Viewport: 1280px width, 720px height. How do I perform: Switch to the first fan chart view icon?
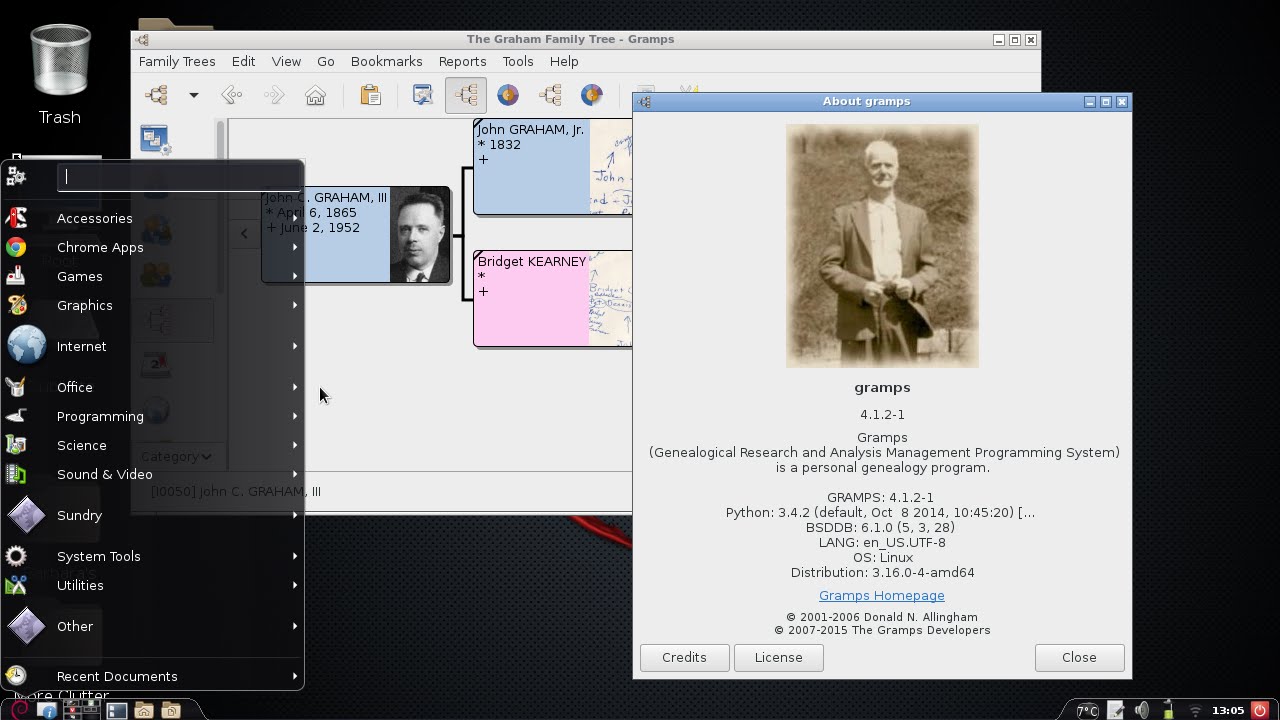tap(508, 95)
